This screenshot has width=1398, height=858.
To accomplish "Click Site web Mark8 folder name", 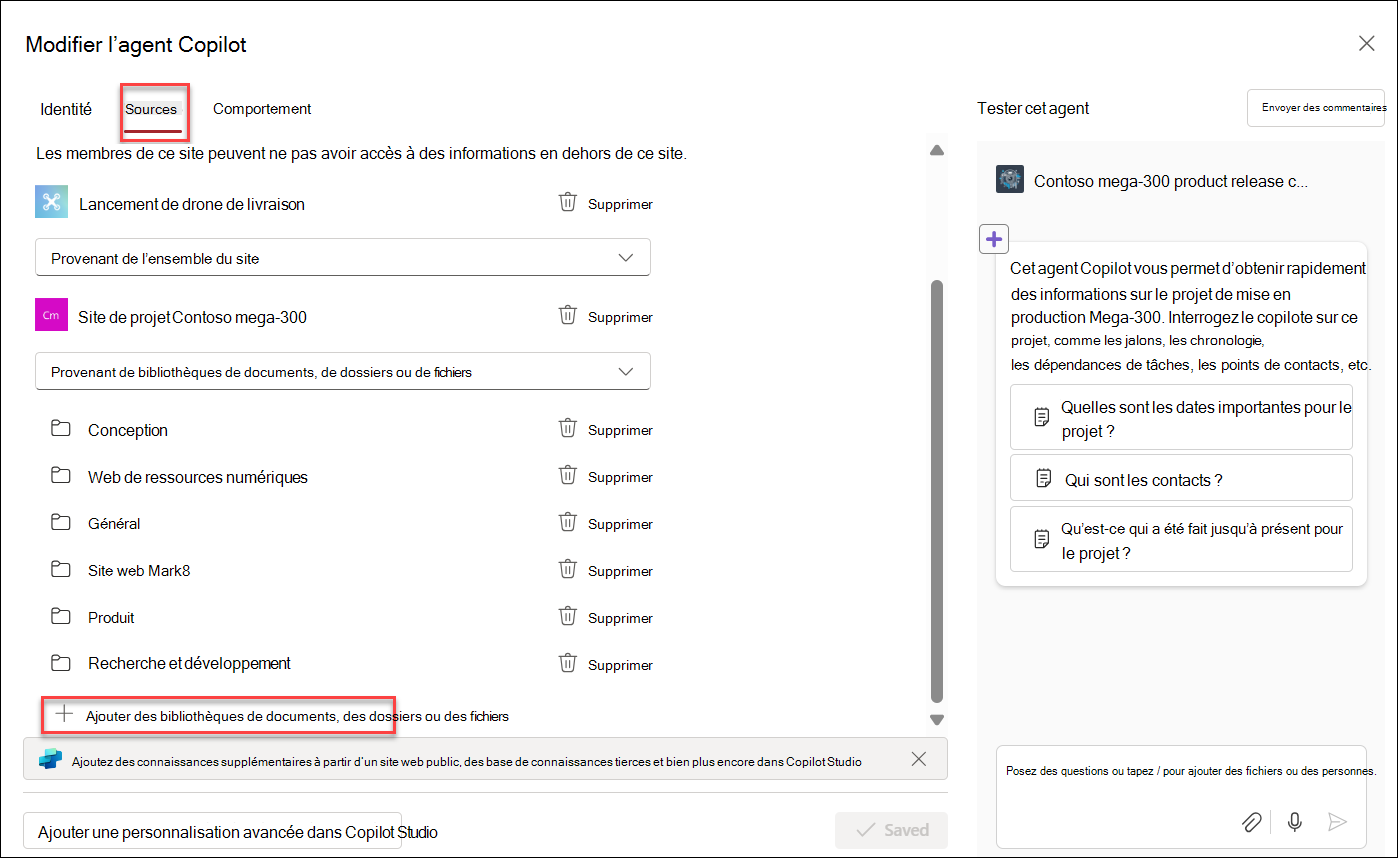I will [139, 571].
